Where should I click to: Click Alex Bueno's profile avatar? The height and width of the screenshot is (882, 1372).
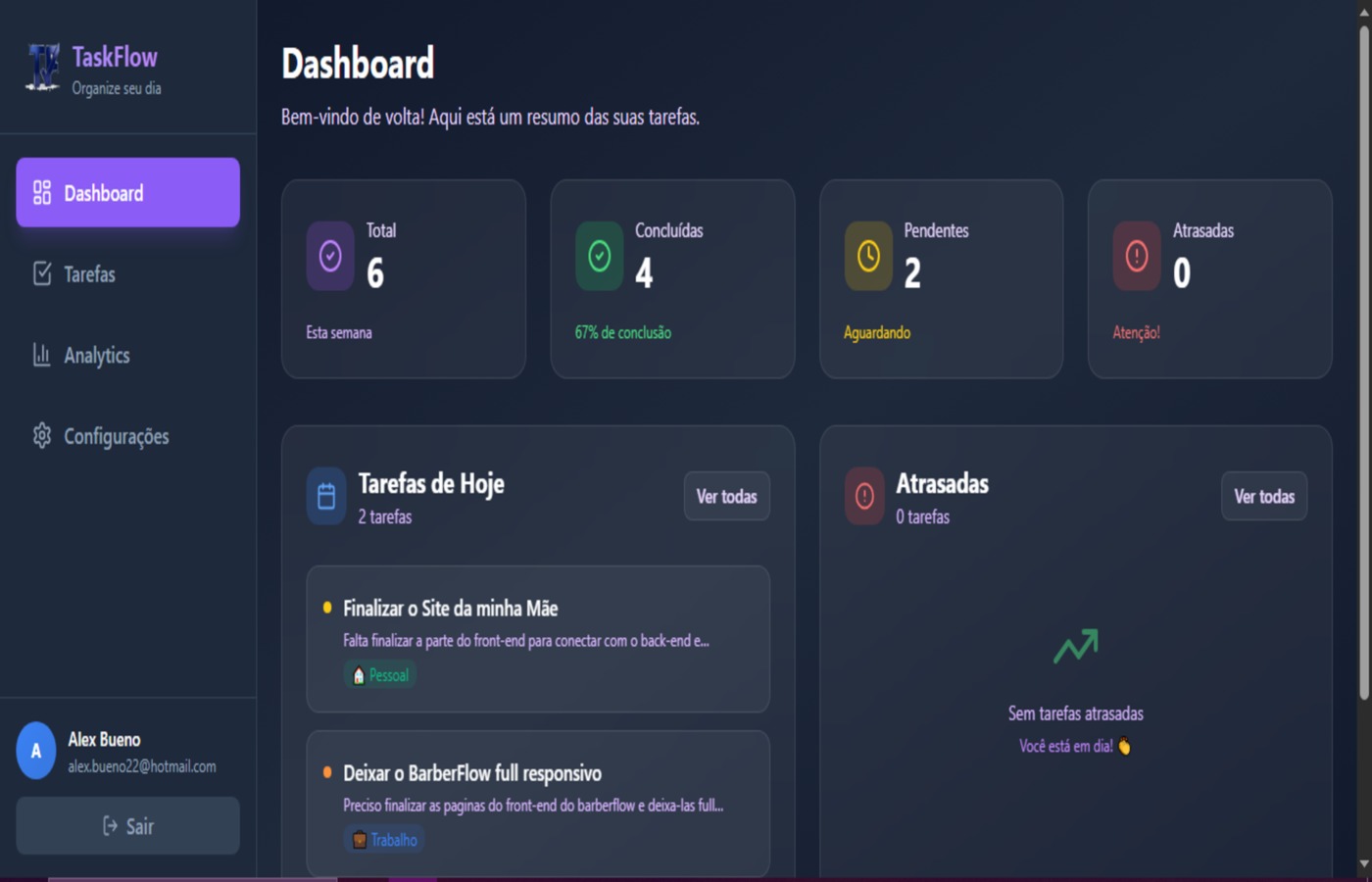tap(35, 752)
